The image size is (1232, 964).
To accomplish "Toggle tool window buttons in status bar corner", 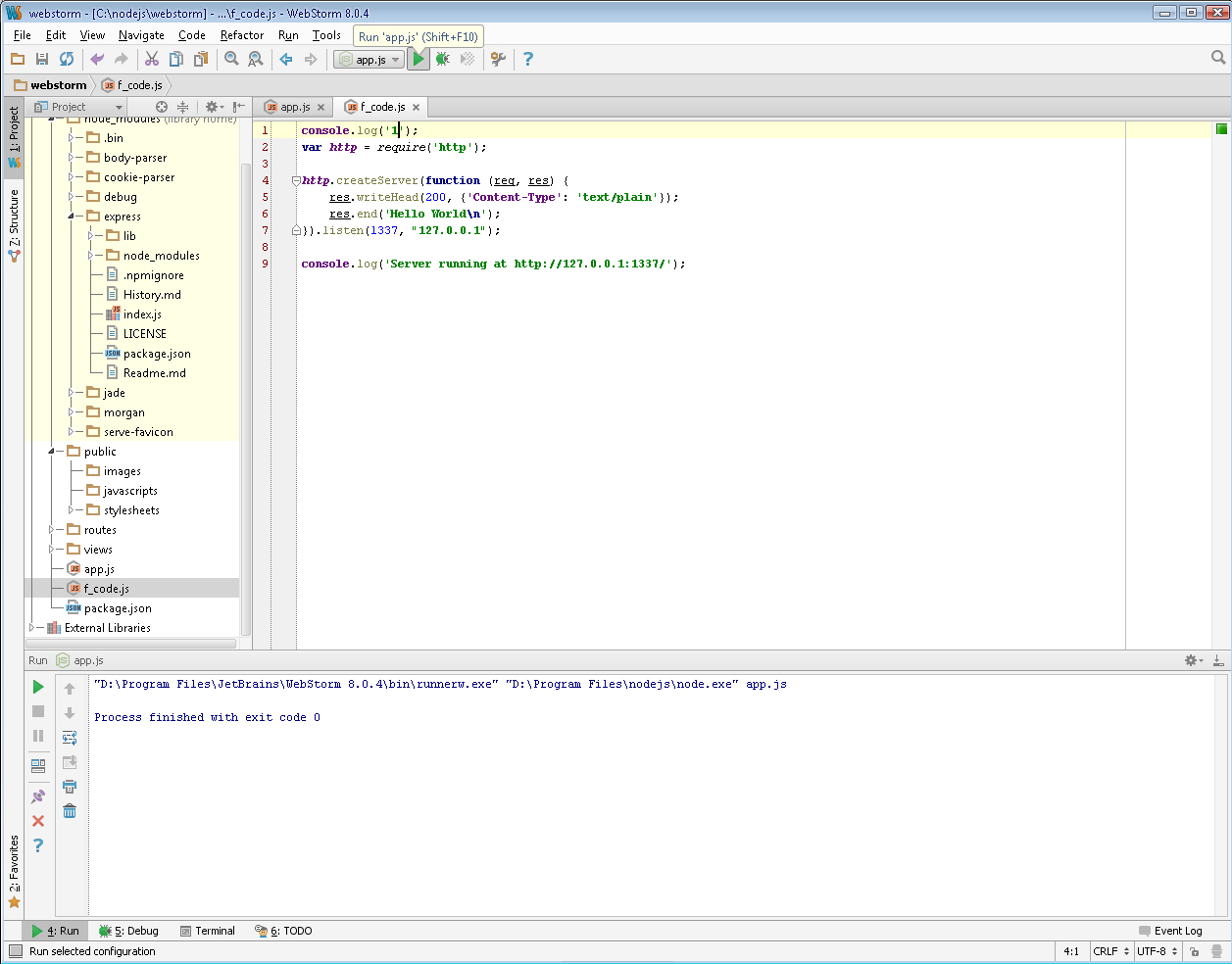I will coord(15,951).
